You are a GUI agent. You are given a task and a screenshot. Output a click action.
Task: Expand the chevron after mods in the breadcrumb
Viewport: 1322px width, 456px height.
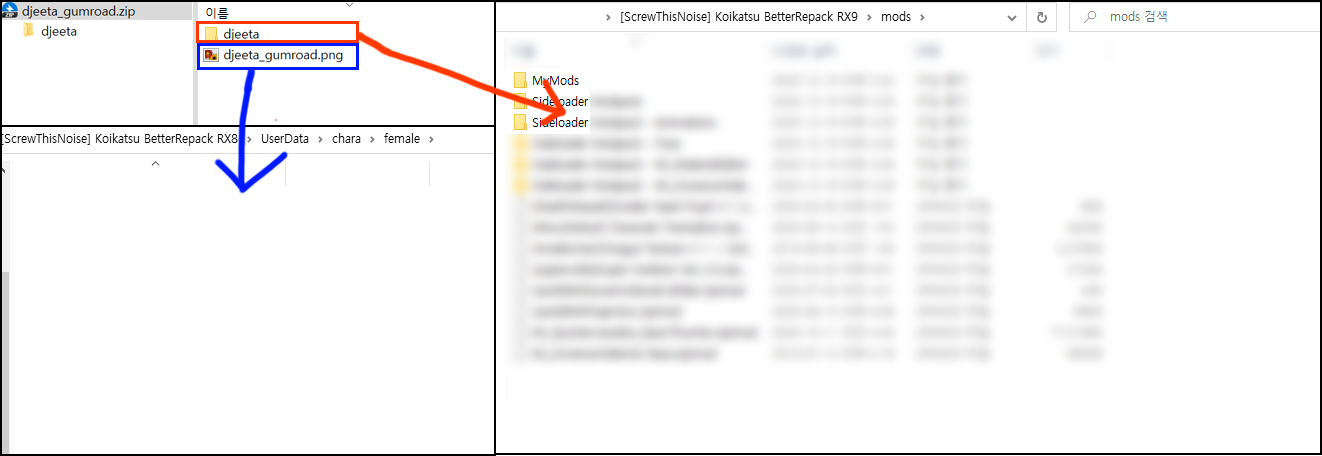point(922,17)
